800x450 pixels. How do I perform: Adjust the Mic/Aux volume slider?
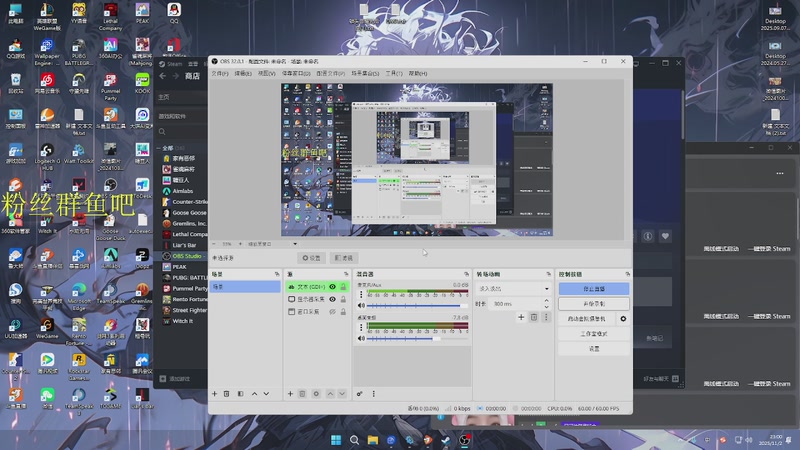[x=417, y=306]
